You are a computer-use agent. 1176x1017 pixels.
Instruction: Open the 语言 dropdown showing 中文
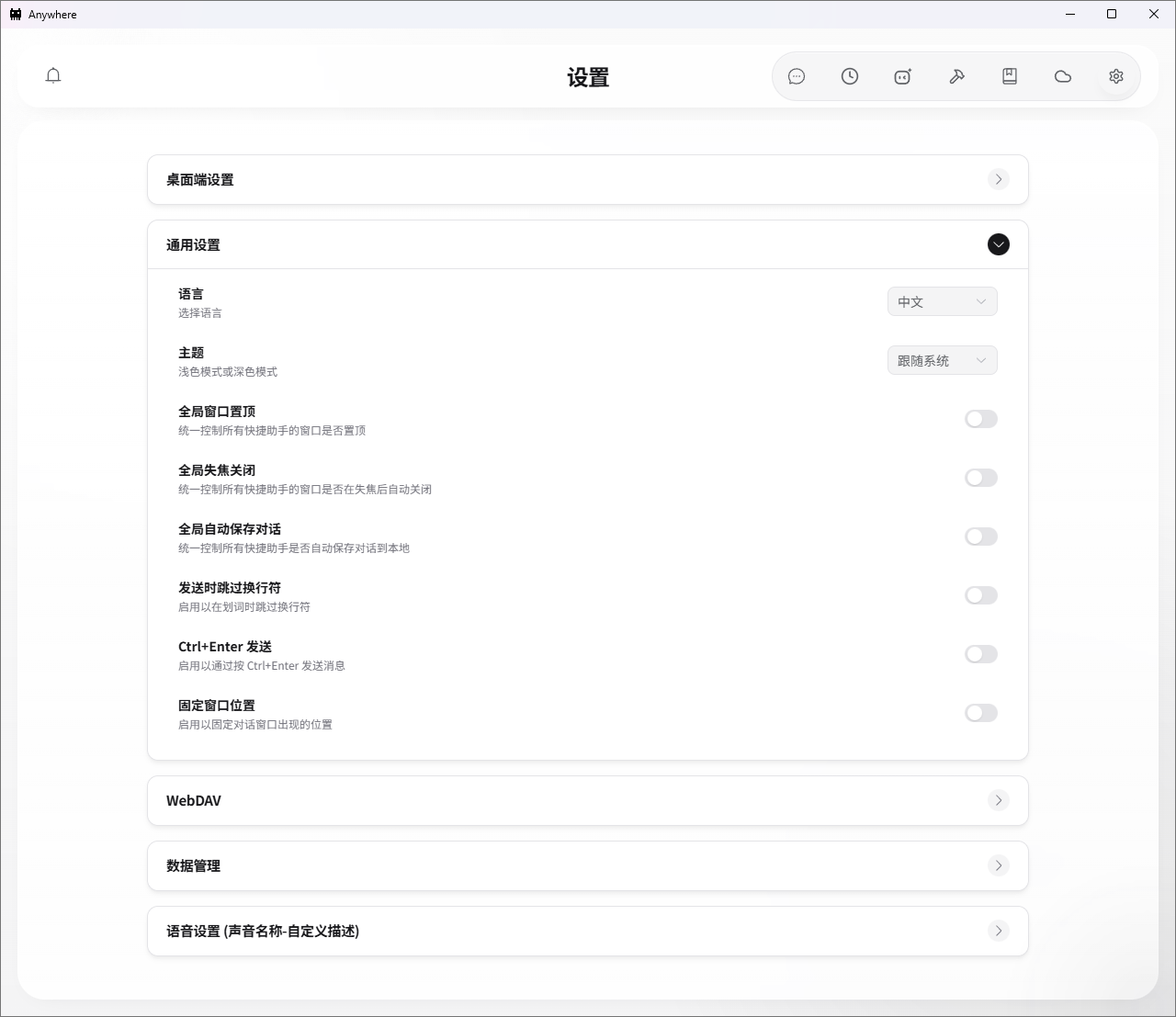[943, 301]
